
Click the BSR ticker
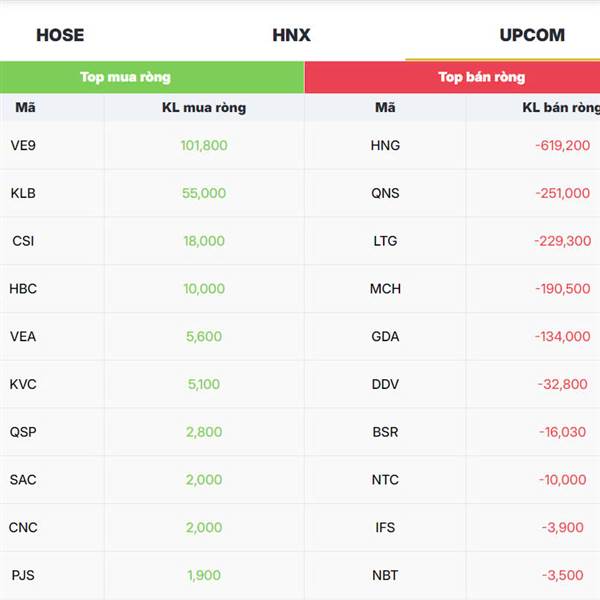pyautogui.click(x=385, y=432)
